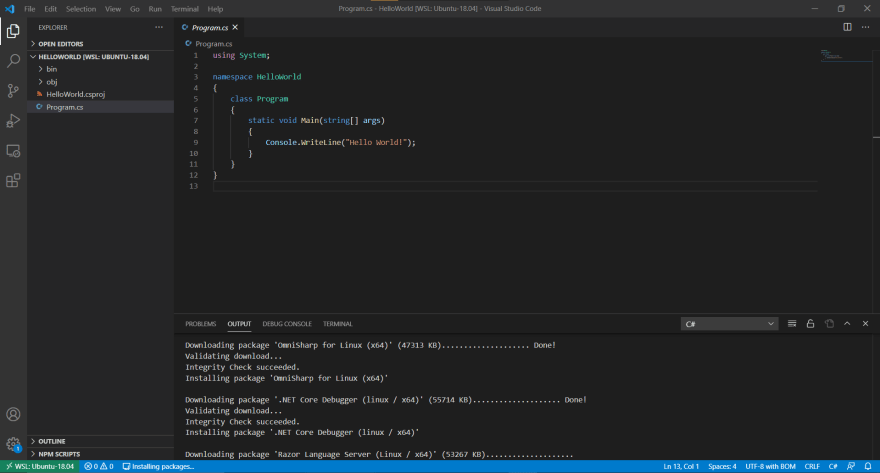880x473 pixels.
Task: Click 'Integrity Check succeeded.' under OmniSharp download
Action: coord(242,367)
